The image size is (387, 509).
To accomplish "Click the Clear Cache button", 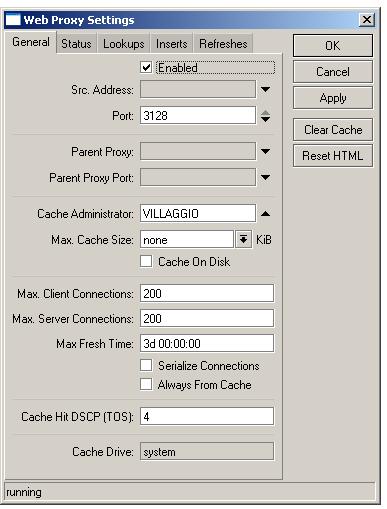I will point(333,129).
